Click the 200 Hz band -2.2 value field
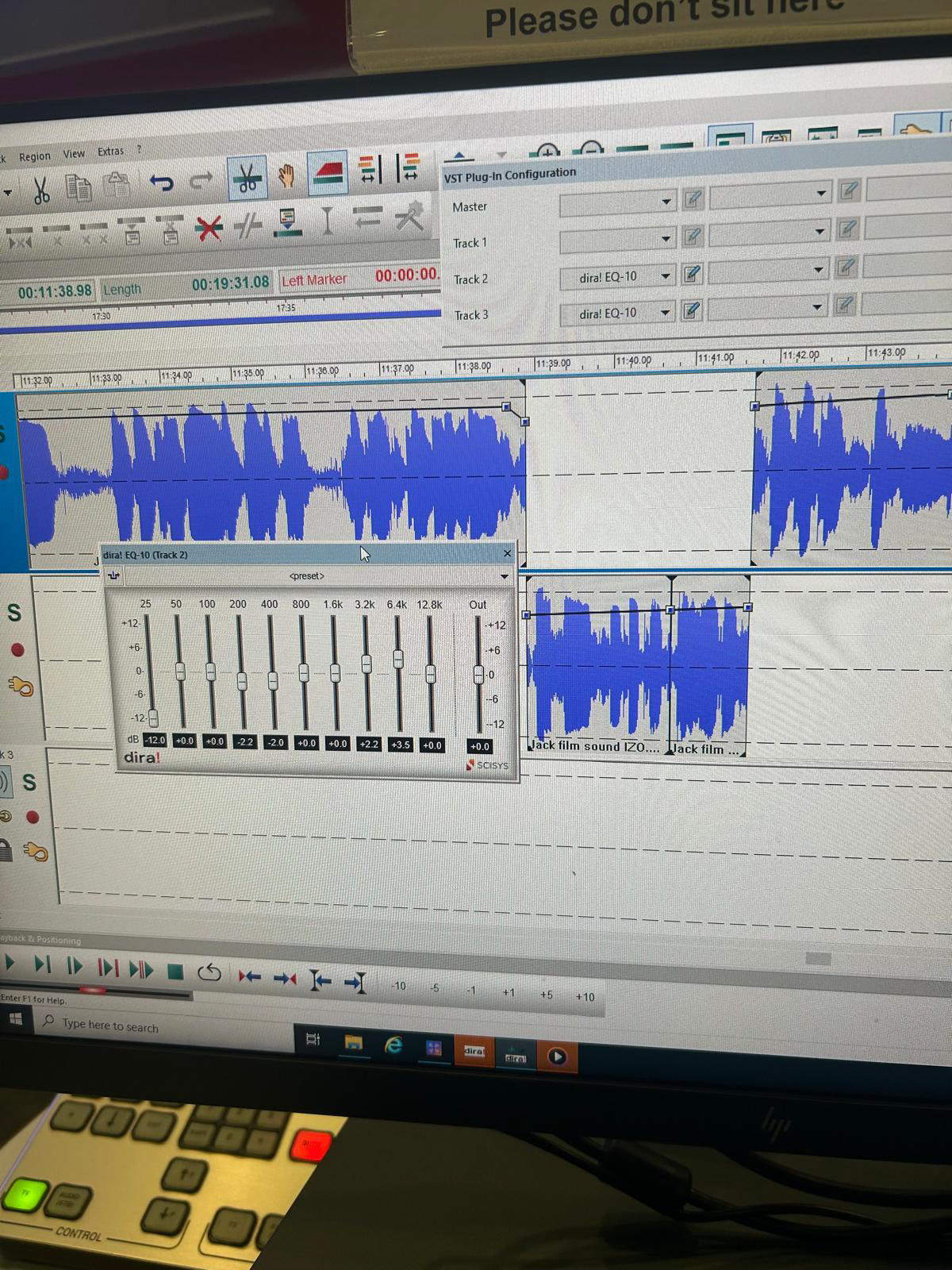 (x=245, y=741)
